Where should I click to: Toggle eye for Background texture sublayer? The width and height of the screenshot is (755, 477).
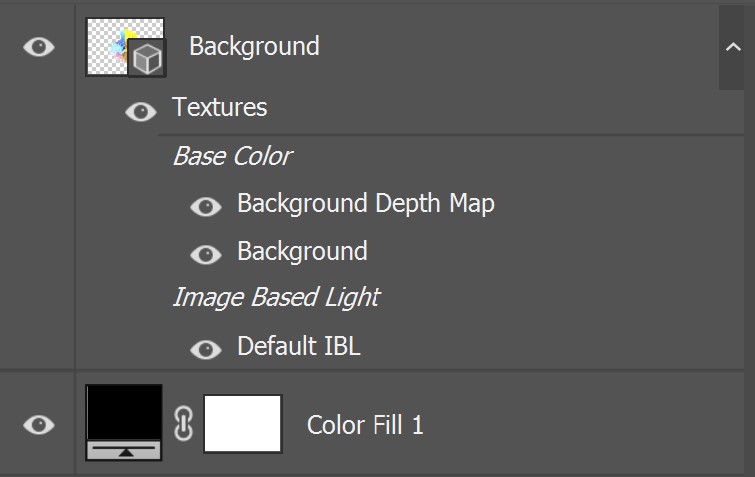point(206,255)
